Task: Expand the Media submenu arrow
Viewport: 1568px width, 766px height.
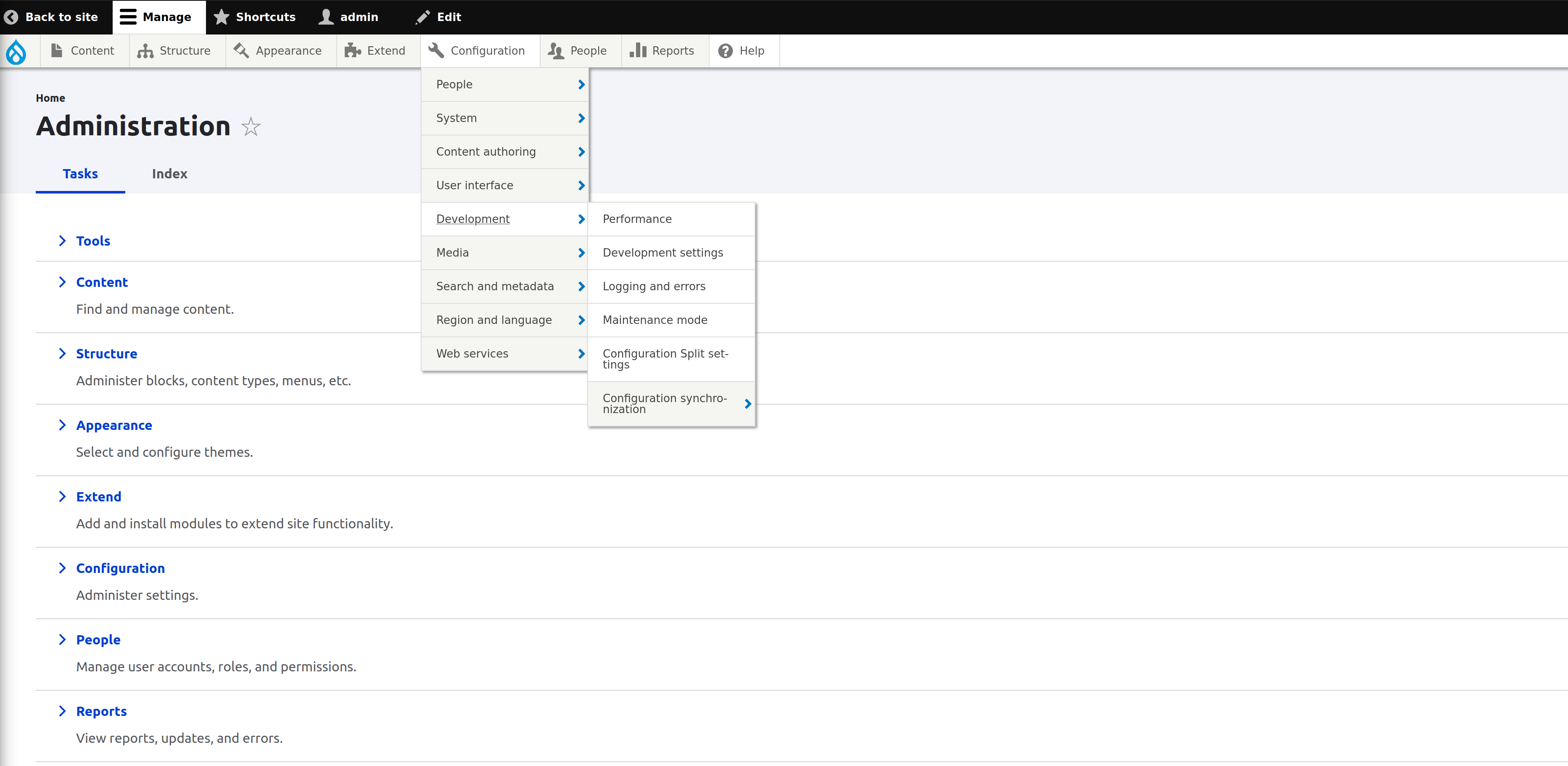Action: point(581,253)
